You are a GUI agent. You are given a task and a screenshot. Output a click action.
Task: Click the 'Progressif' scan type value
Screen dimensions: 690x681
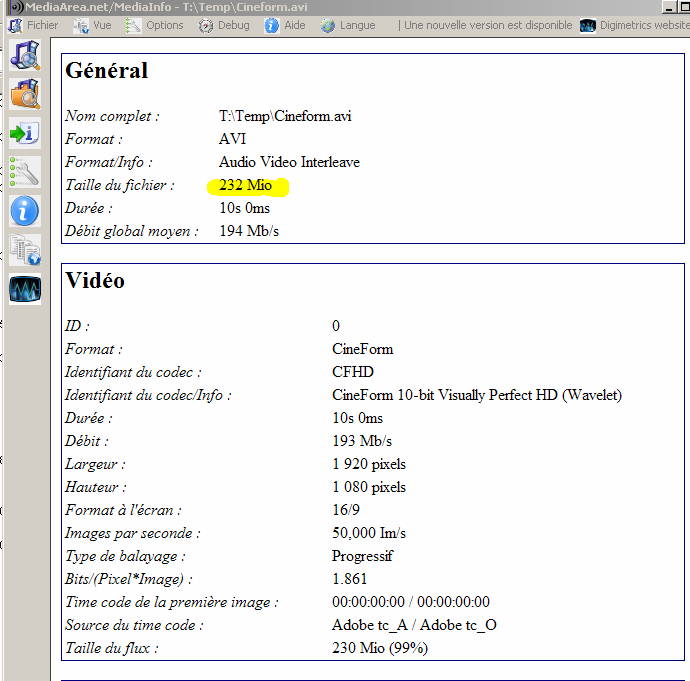pos(362,556)
